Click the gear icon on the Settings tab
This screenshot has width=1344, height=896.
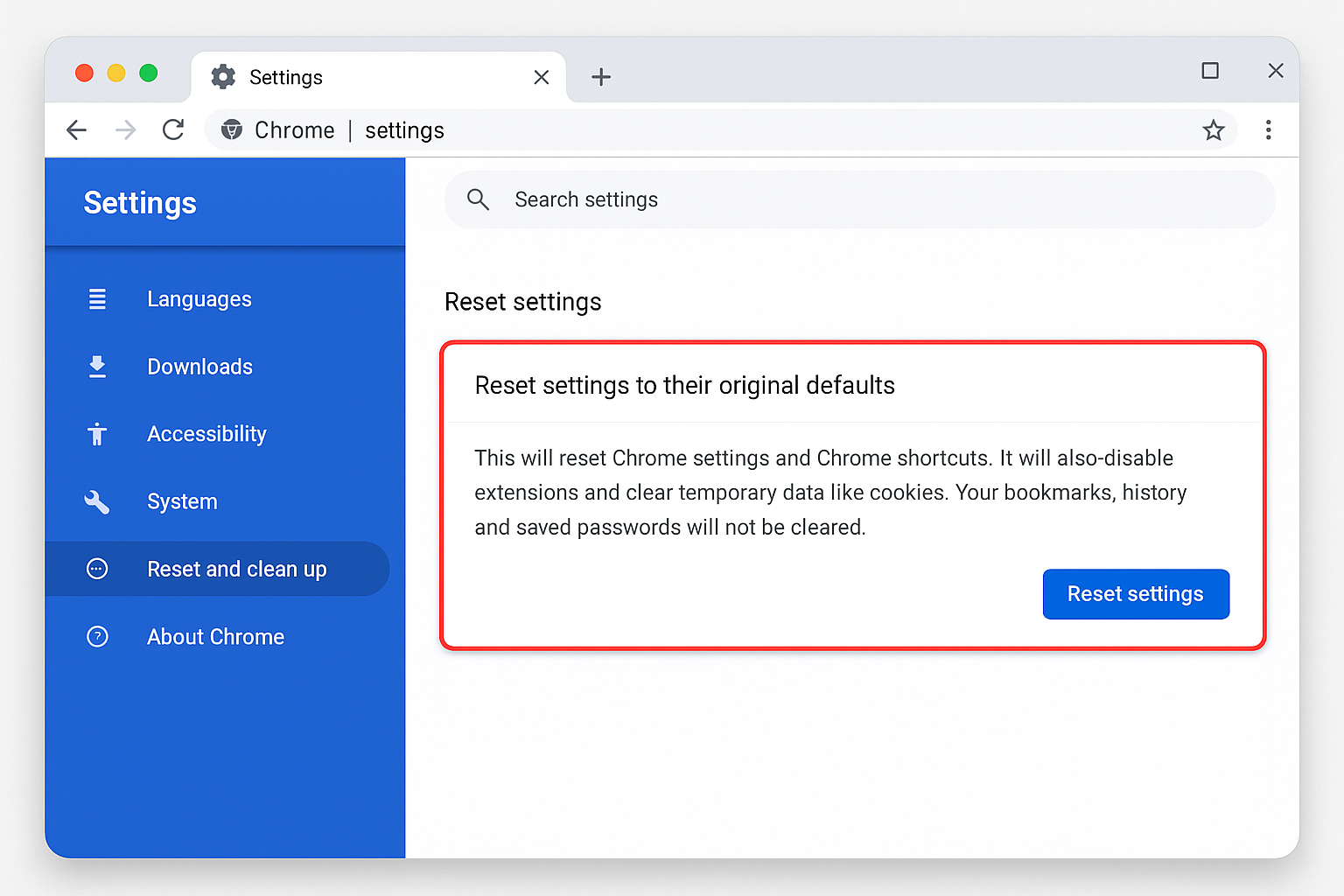223,77
